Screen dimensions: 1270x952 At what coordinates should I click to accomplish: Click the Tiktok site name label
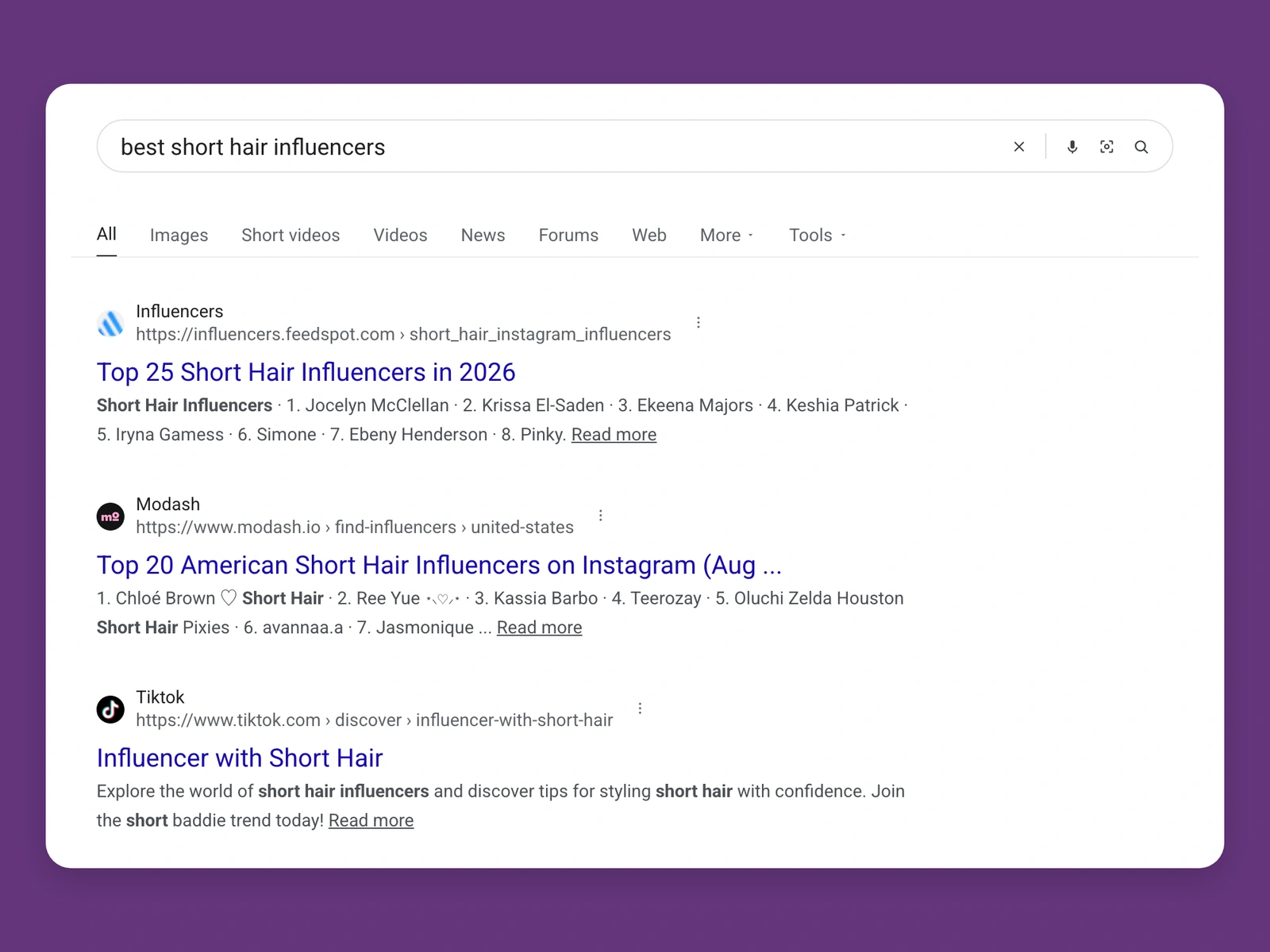point(160,697)
